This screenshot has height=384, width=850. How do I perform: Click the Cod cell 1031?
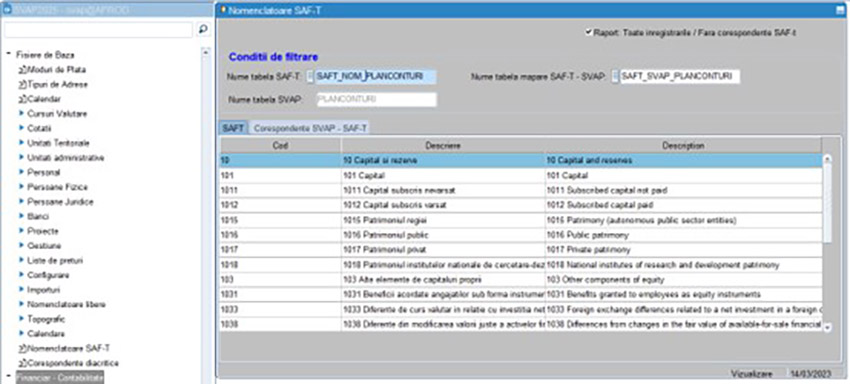280,295
